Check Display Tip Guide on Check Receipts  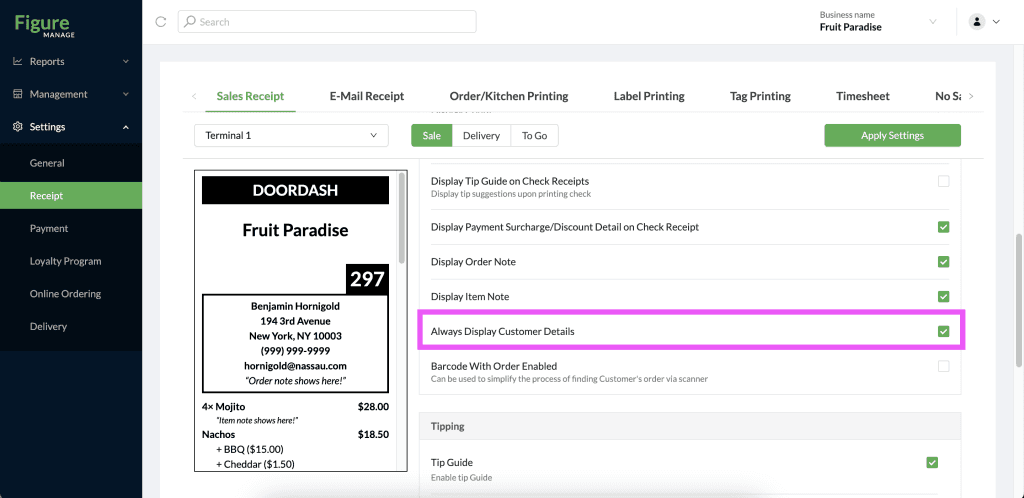coord(943,181)
